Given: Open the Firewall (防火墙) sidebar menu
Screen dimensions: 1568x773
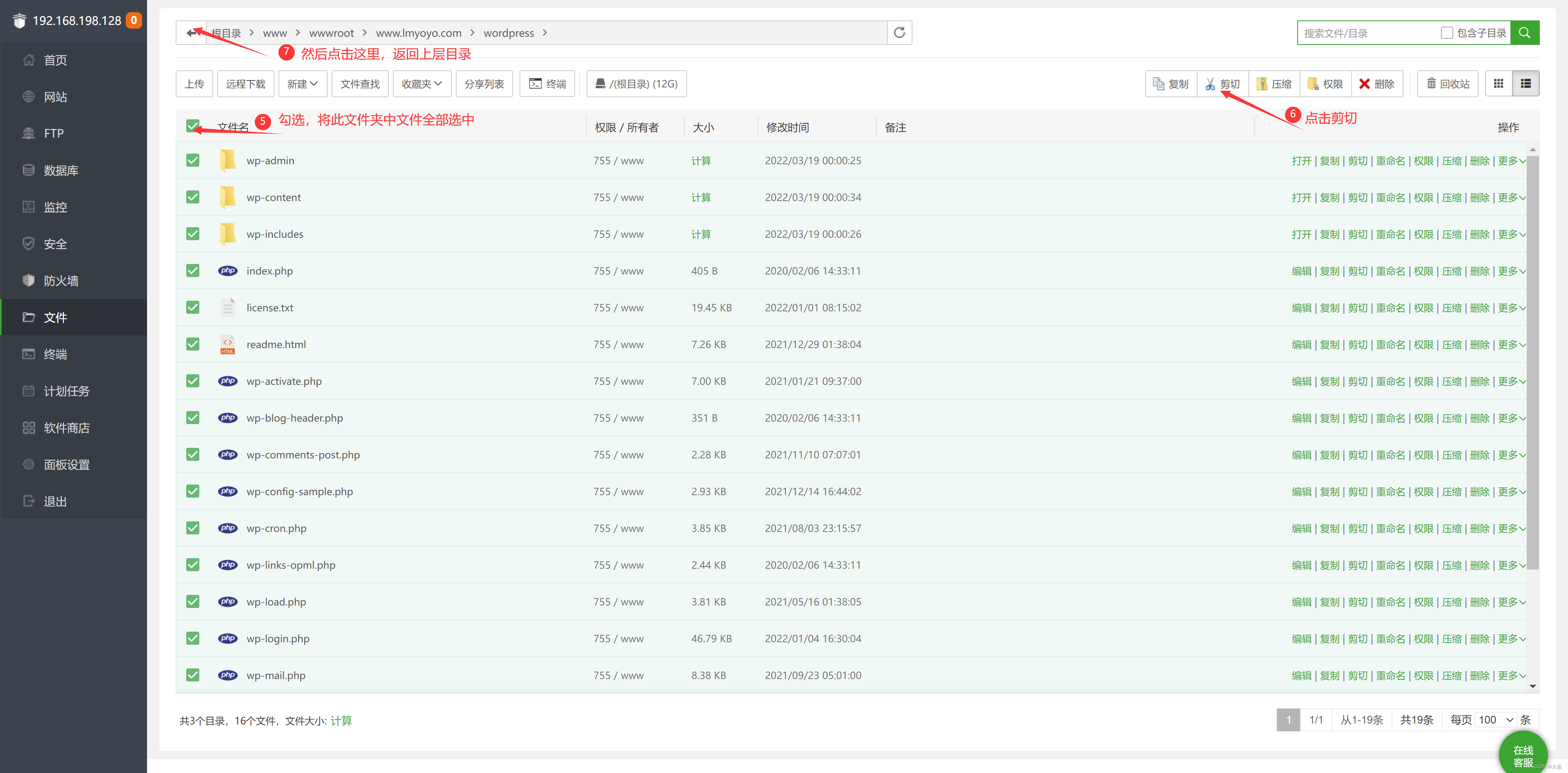Looking at the screenshot, I should 74,281.
